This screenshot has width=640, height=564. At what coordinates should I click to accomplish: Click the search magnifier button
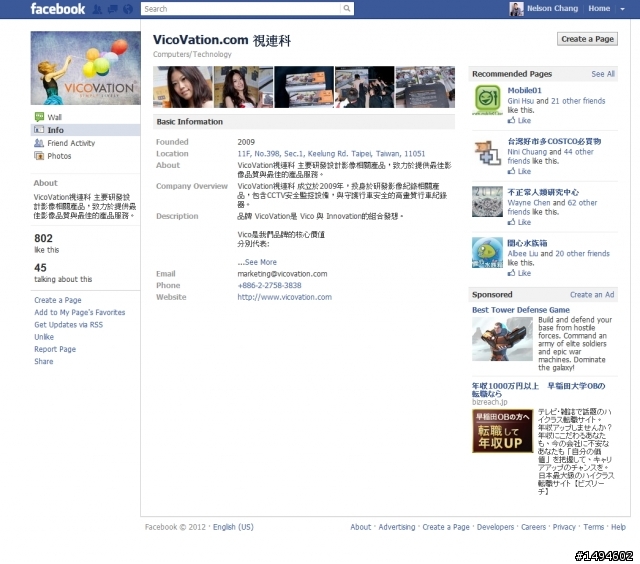[347, 9]
